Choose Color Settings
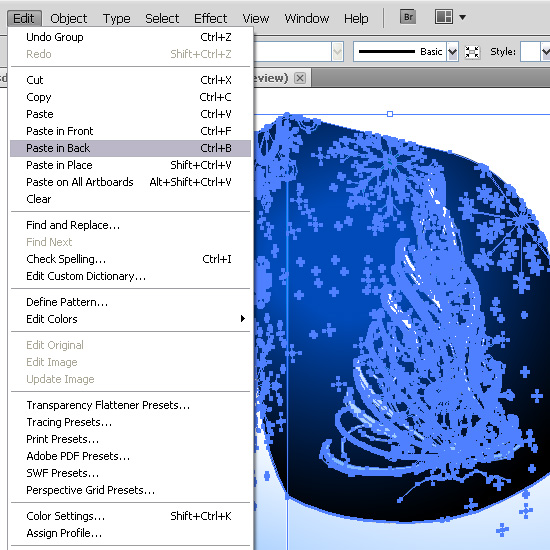Screen dimensions: 550x550 (x=130, y=516)
